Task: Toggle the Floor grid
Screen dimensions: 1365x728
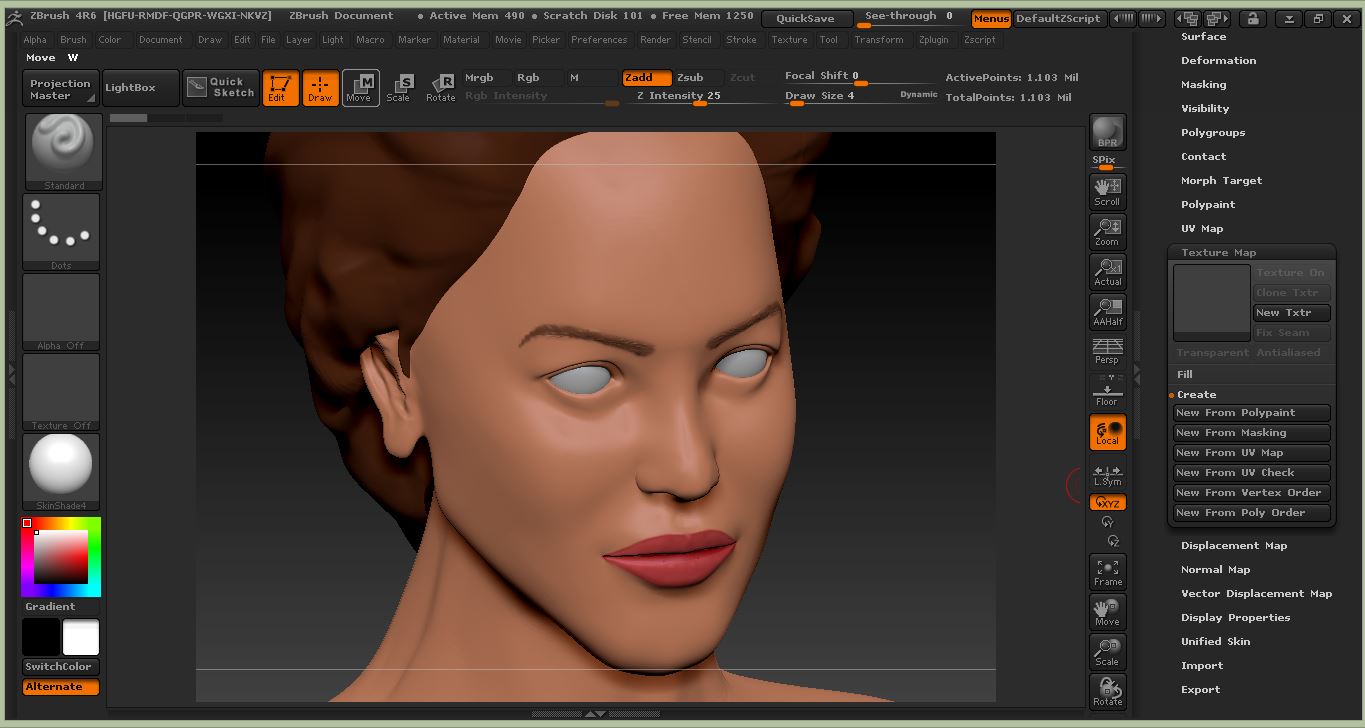Action: click(x=1107, y=391)
